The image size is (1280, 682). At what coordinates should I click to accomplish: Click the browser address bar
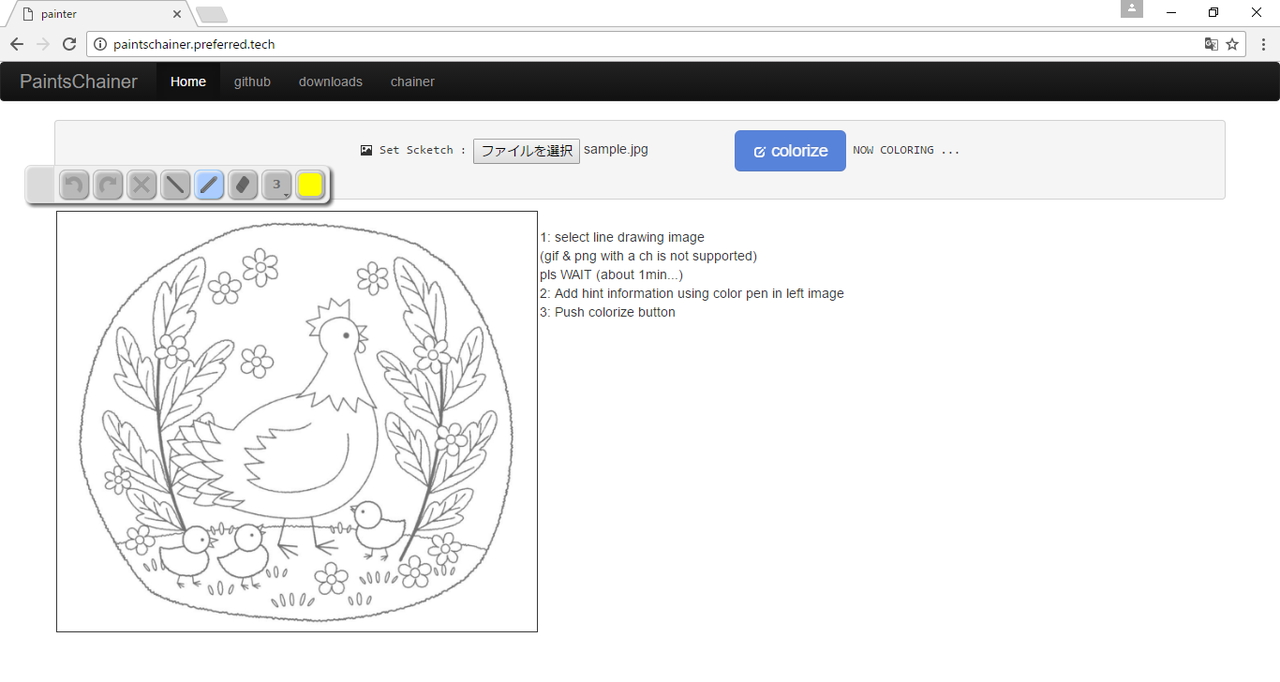pyautogui.click(x=400, y=44)
